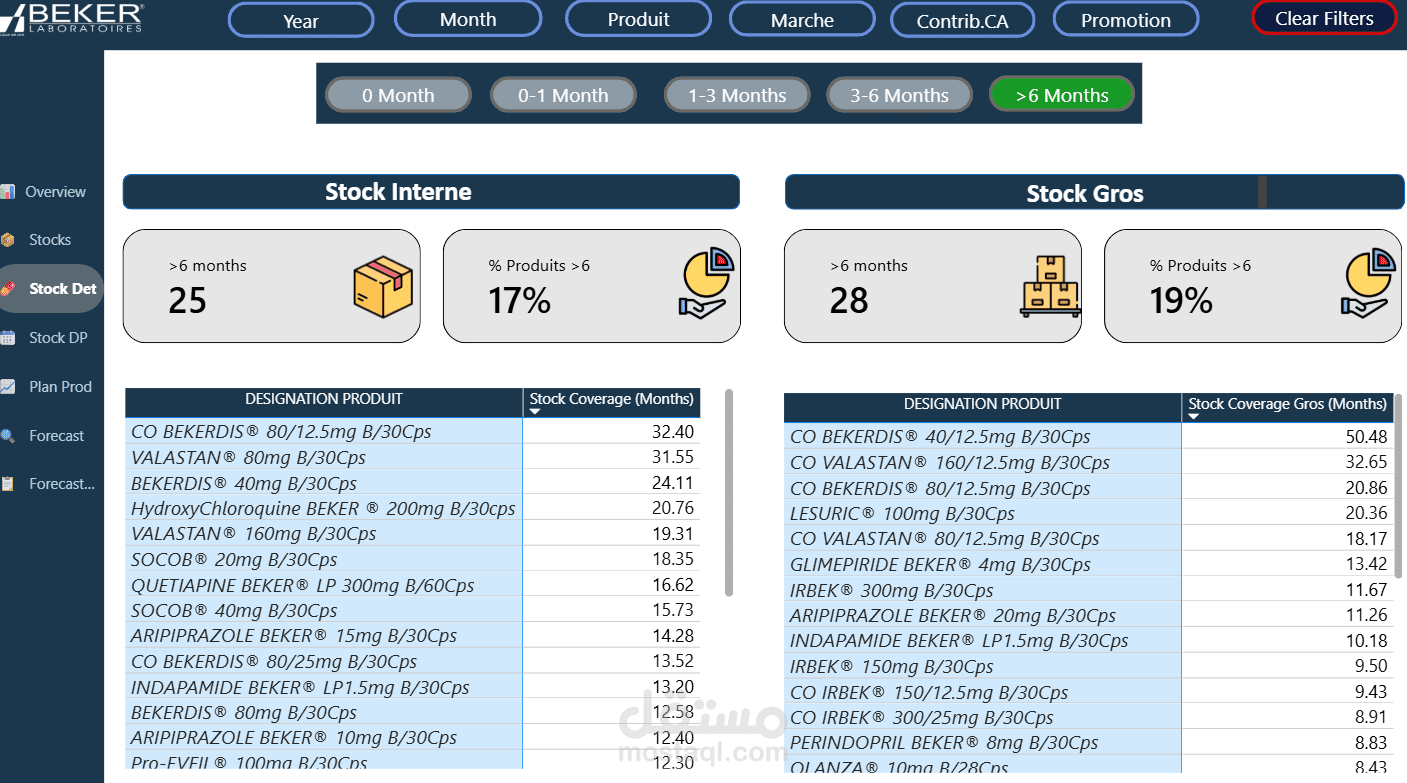This screenshot has width=1407, height=783.
Task: Select CO BEKERDIS® 40/12.5mg row in Stock Gros
Action: 1089,437
